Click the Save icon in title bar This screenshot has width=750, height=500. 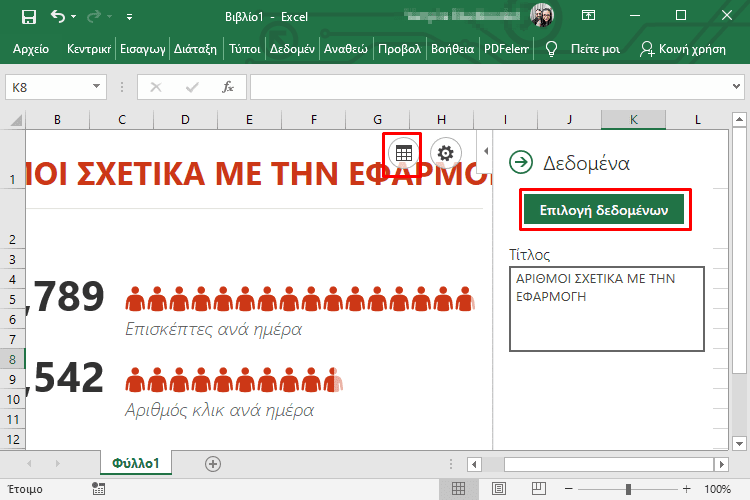pos(28,16)
